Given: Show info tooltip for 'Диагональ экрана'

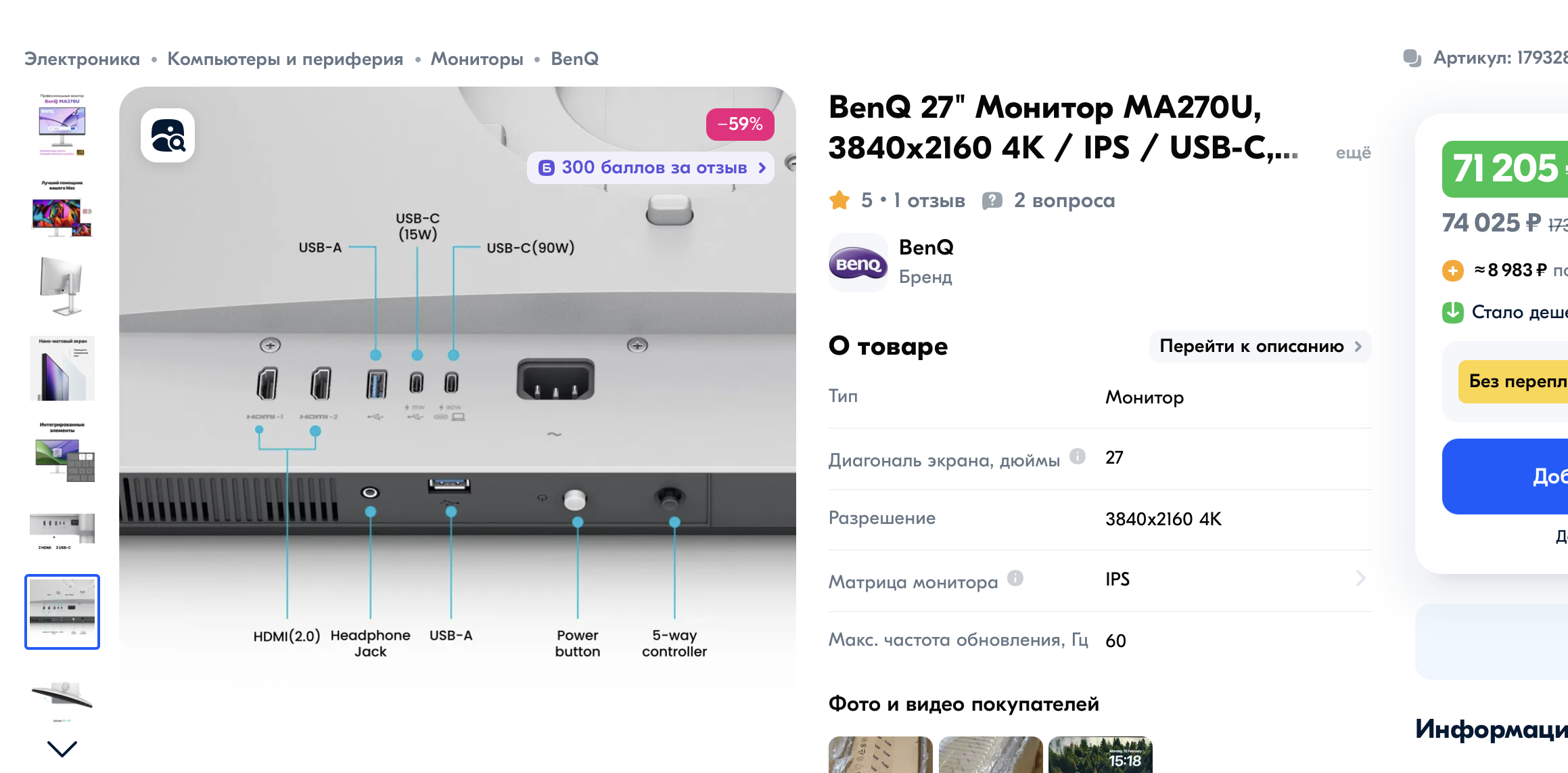Looking at the screenshot, I should [x=1078, y=456].
